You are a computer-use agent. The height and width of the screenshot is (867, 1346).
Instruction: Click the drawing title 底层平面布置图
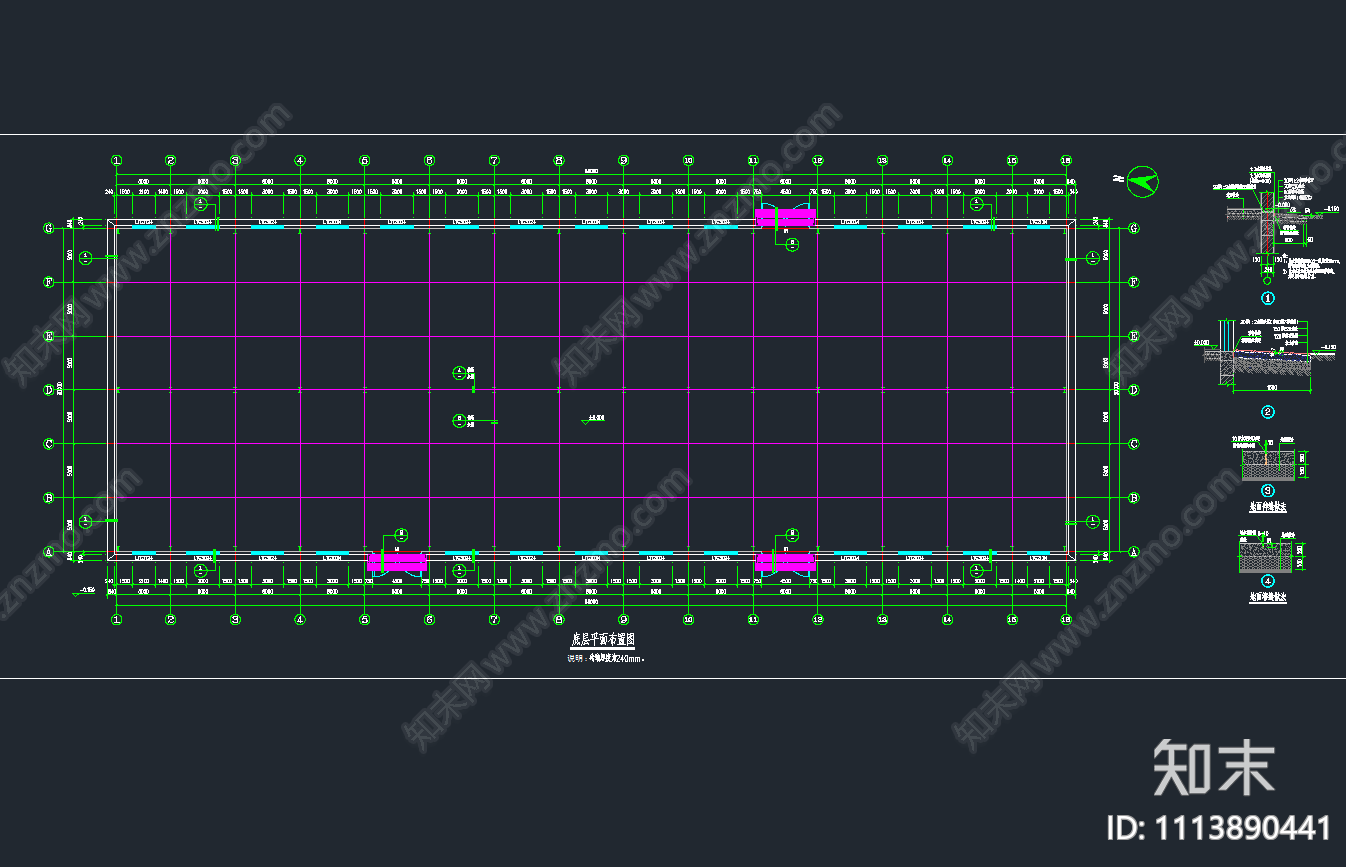coord(603,639)
